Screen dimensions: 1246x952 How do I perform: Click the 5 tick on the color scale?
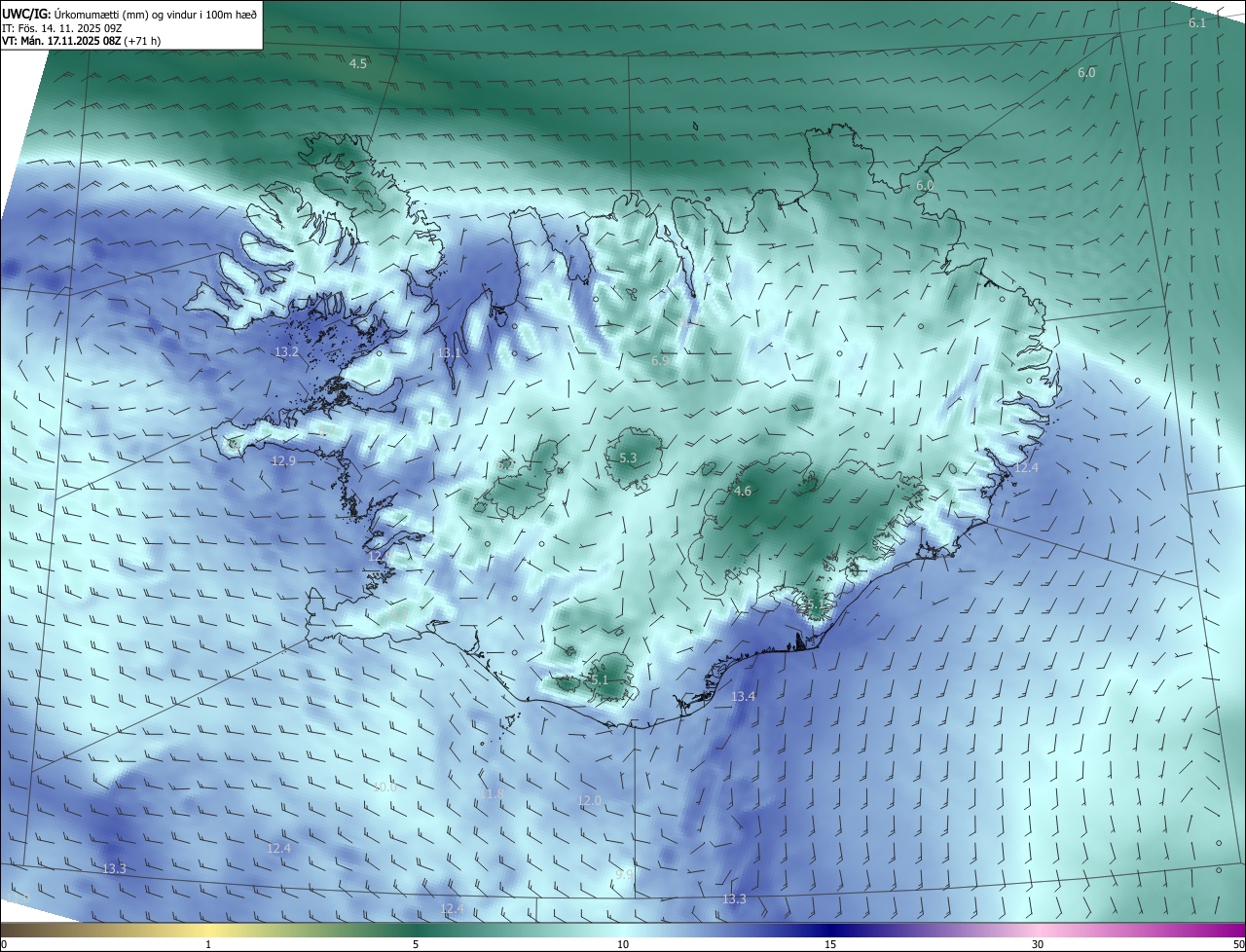click(x=416, y=944)
